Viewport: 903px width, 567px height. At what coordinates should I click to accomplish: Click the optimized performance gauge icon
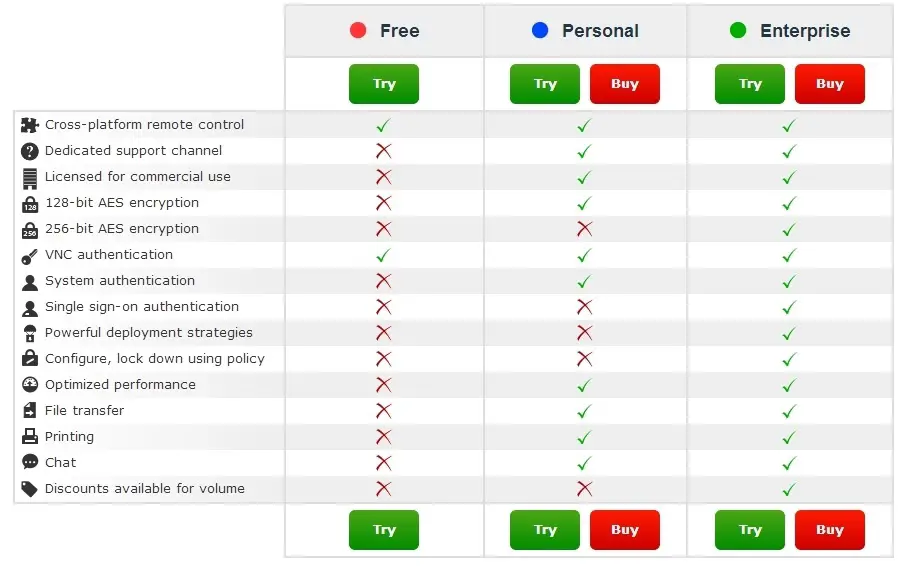29,385
